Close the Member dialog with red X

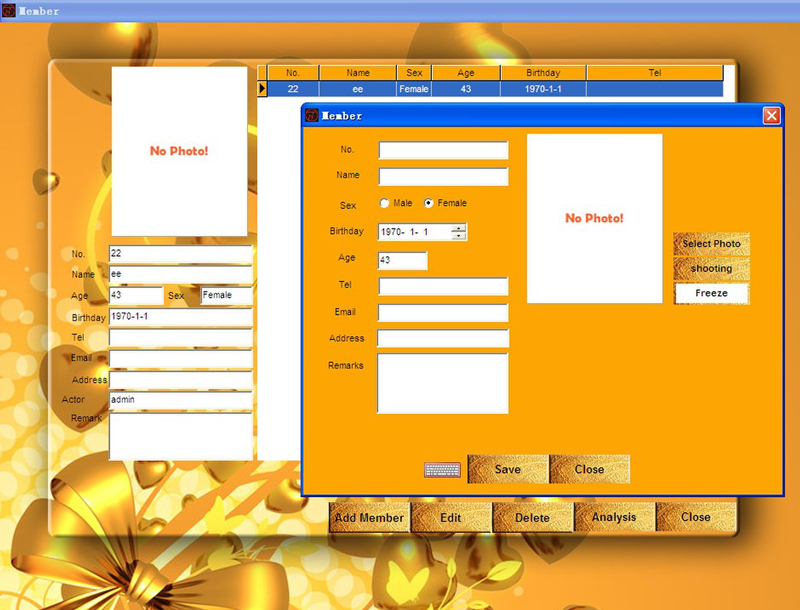(771, 116)
